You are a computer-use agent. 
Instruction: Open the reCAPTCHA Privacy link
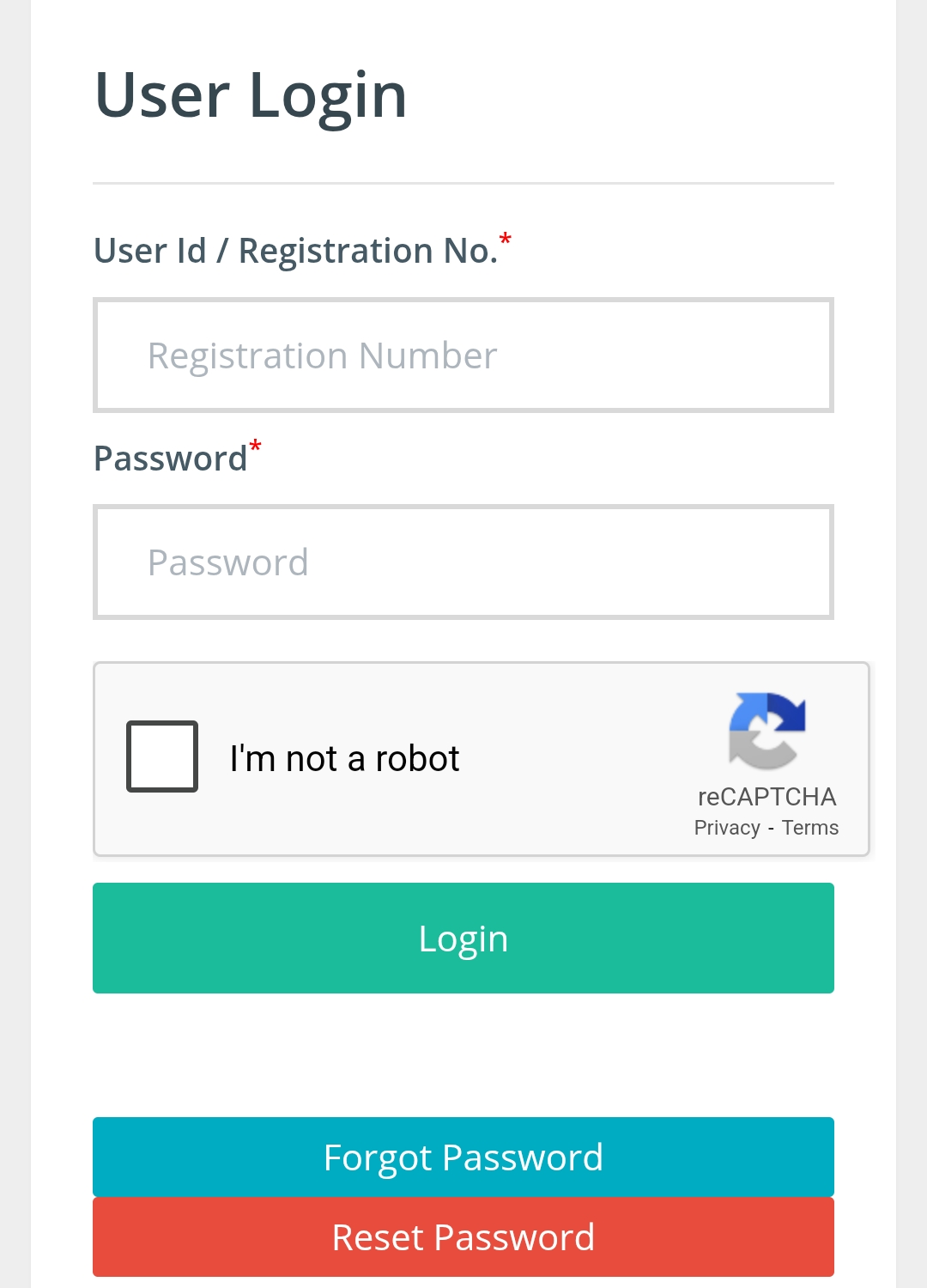click(x=726, y=827)
